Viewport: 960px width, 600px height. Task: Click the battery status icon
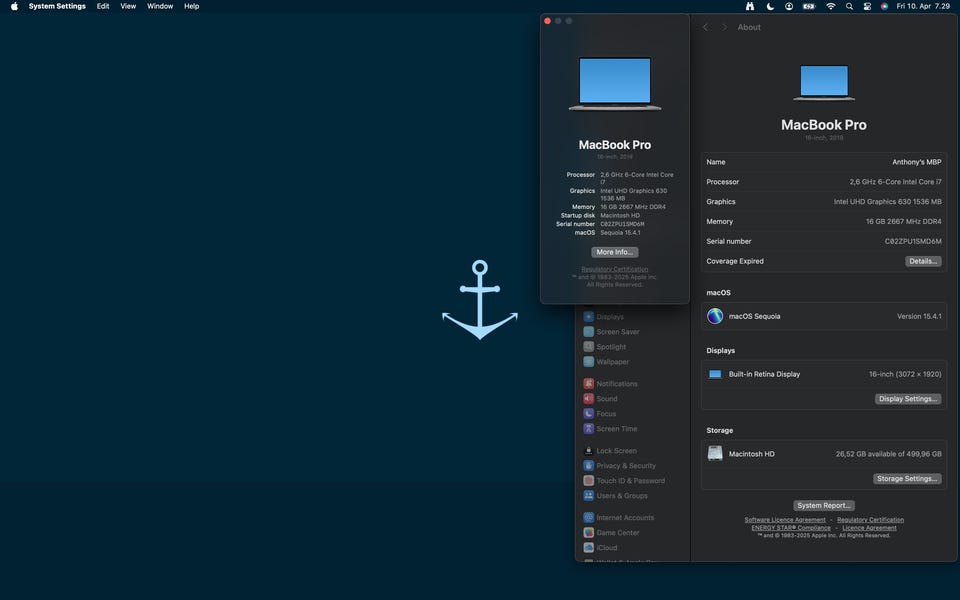[x=809, y=6]
